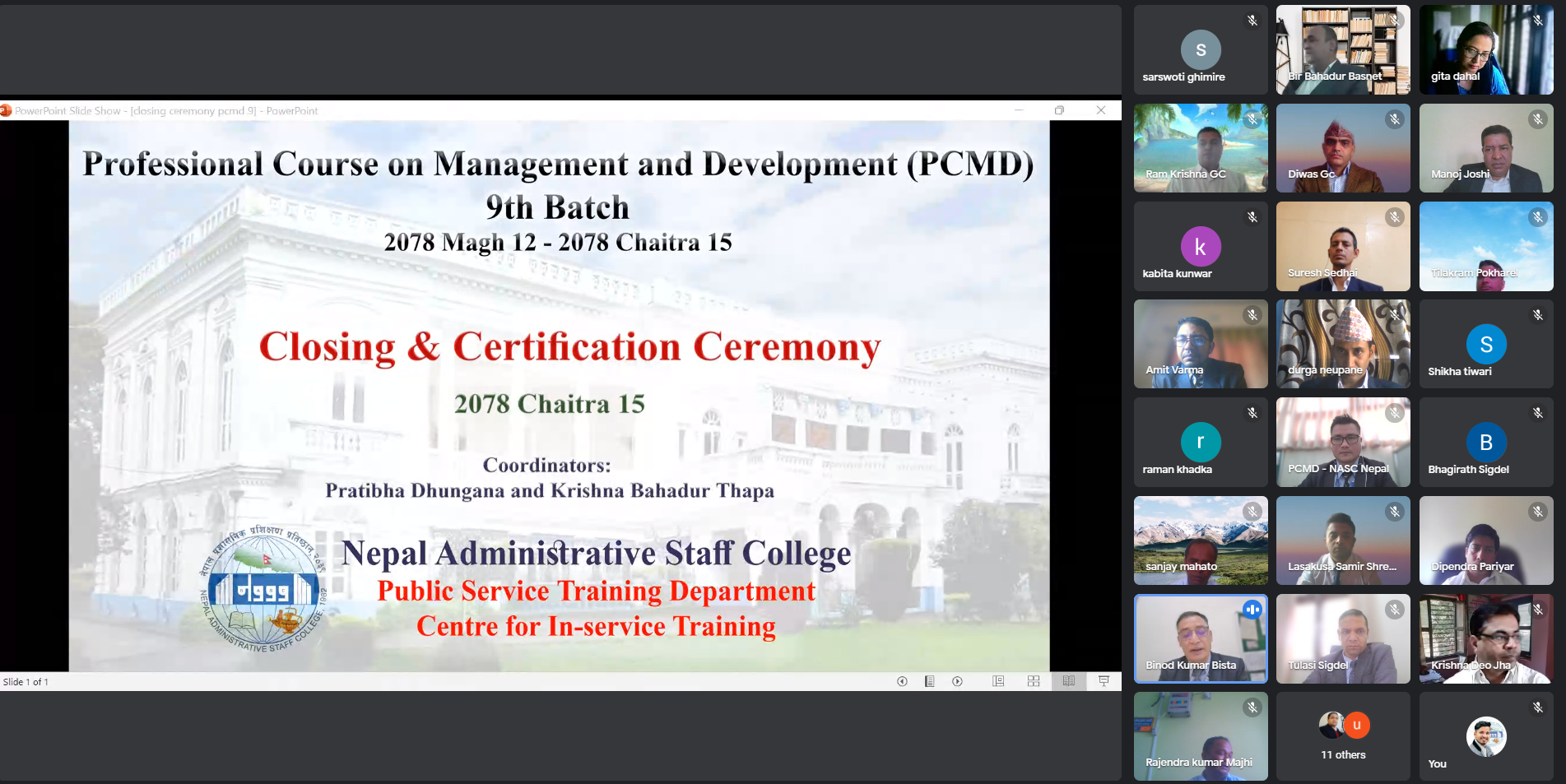Image resolution: width=1566 pixels, height=784 pixels.
Task: Click muted mic icon on Krishna Deo Jha
Action: [x=1538, y=610]
